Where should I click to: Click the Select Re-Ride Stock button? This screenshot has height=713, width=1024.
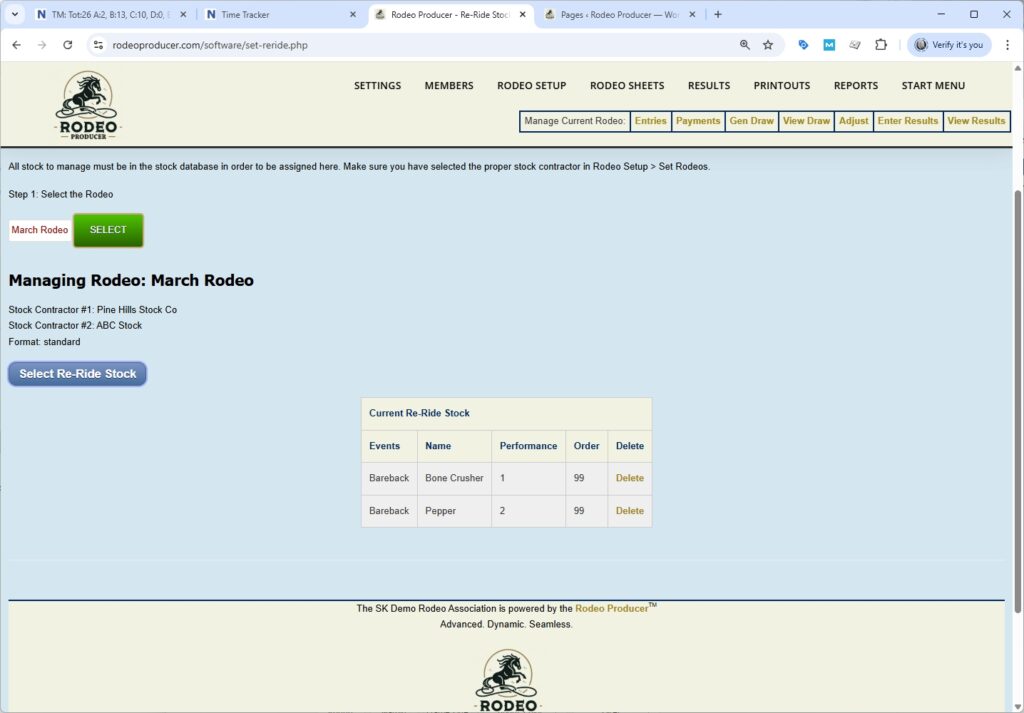pos(77,373)
